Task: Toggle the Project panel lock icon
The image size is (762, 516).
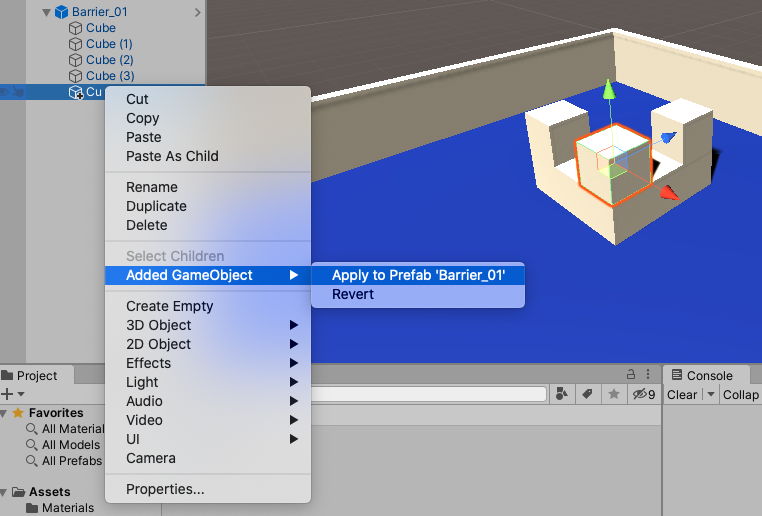Action: [631, 374]
